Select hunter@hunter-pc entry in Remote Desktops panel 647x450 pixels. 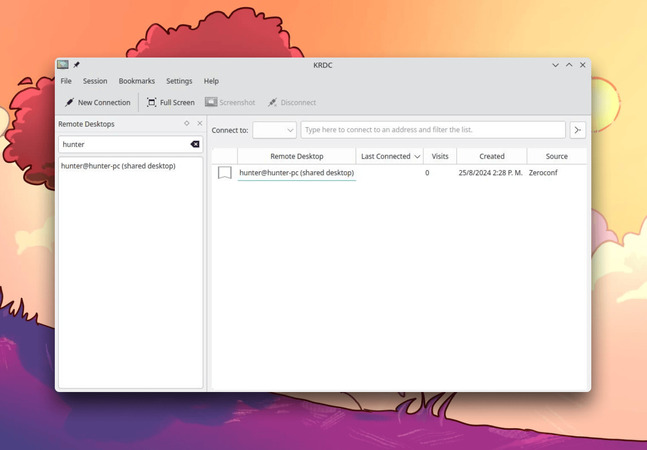click(x=118, y=166)
